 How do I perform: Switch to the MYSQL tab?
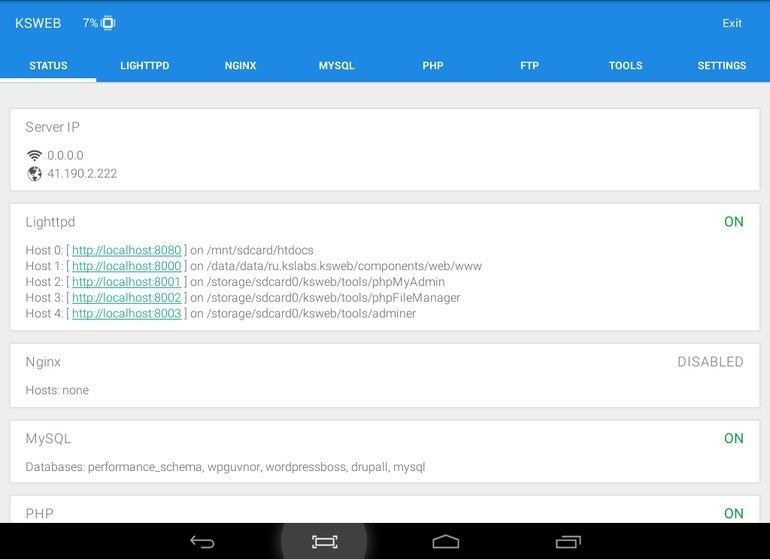336,65
